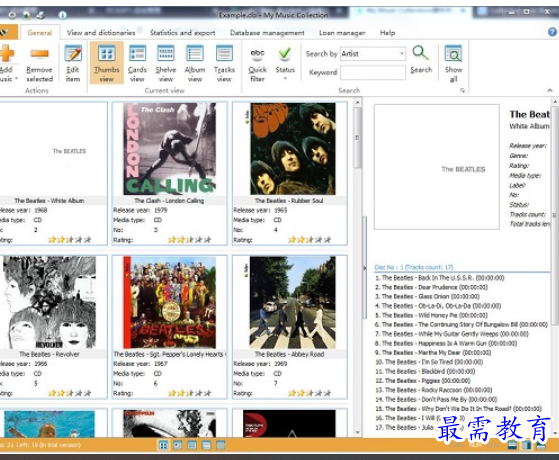
Task: Click the Show all button
Action: click(x=453, y=64)
